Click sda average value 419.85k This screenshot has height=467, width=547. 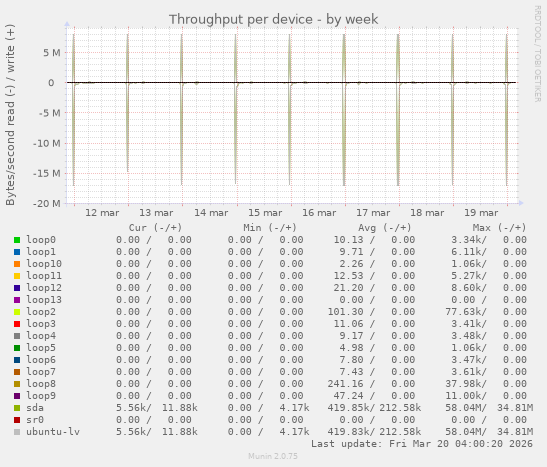click(351, 408)
